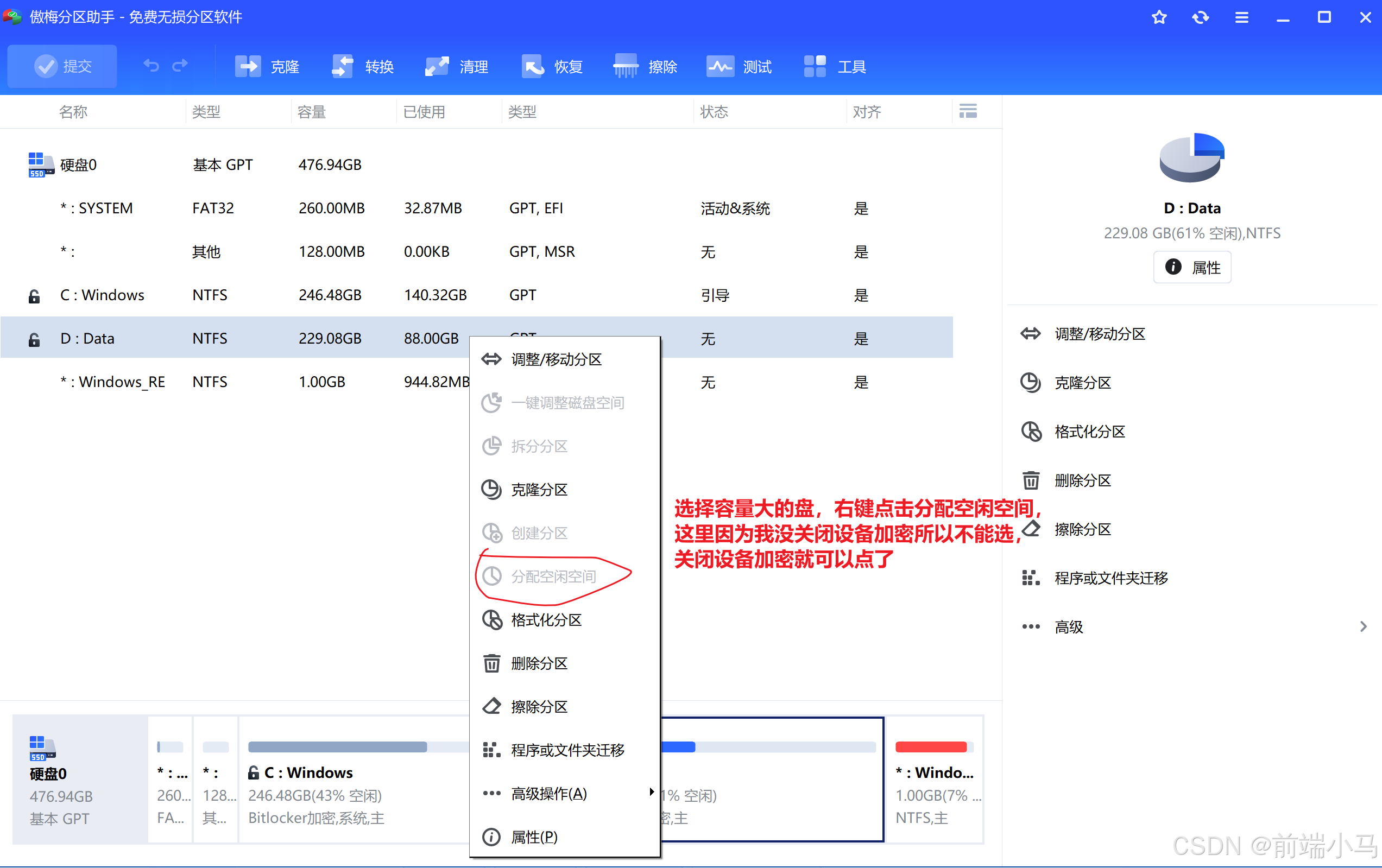This screenshot has height=868, width=1382.
Task: Click 删除分区 in the right panel
Action: click(1082, 480)
